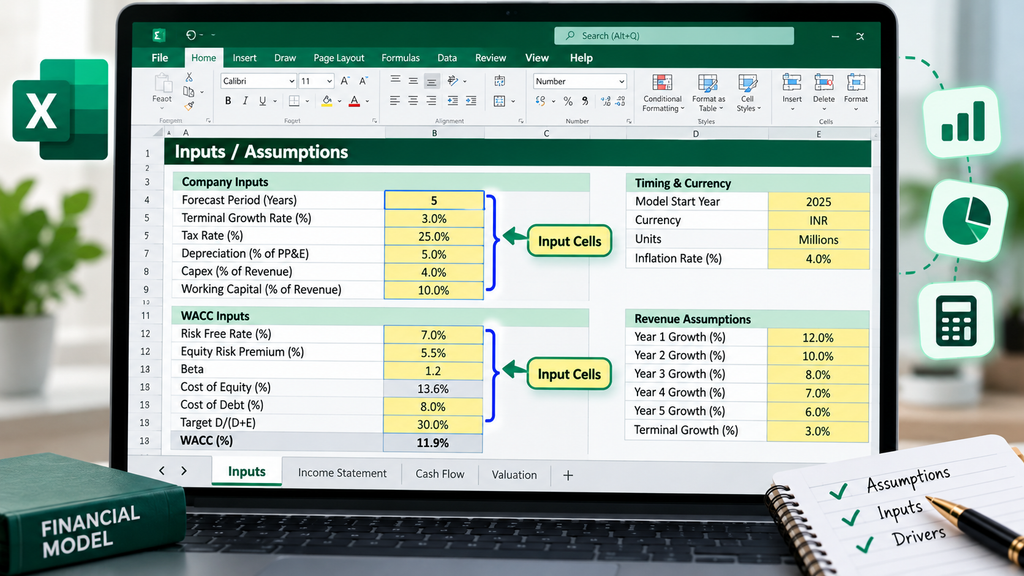Click the Delete cells icon

824,82
